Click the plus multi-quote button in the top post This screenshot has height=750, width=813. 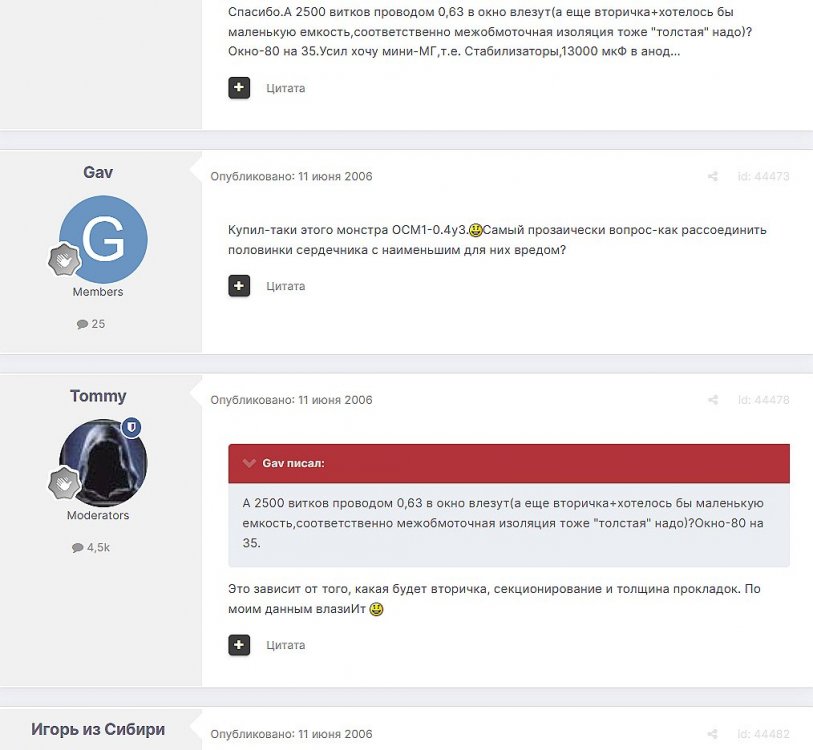239,88
